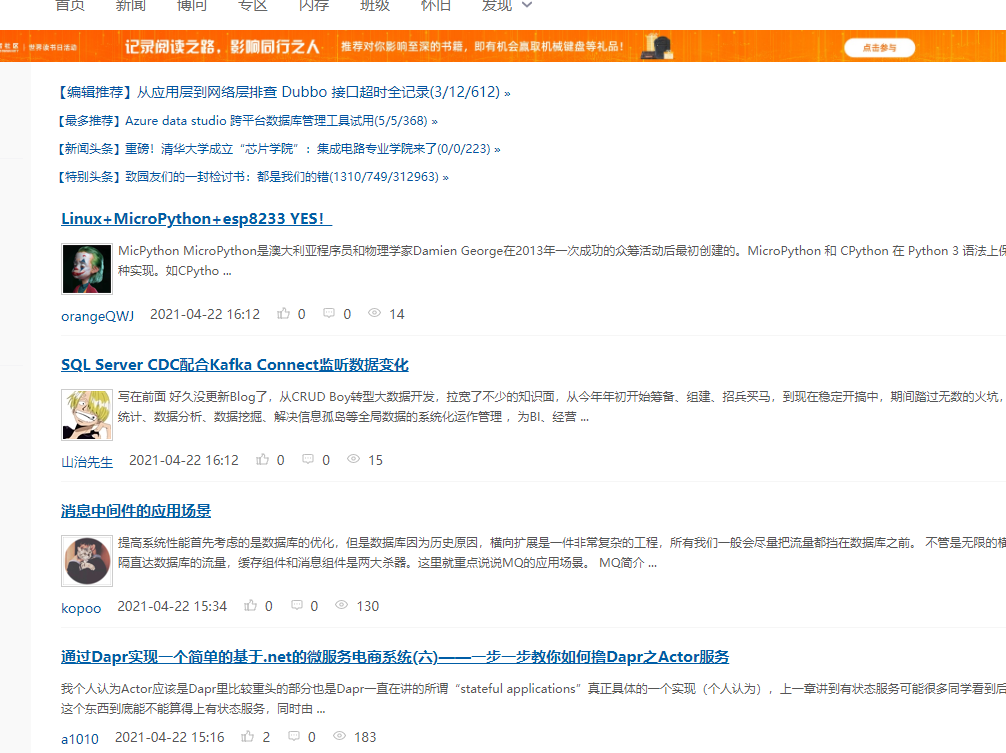Image resolution: width=1006 pixels, height=753 pixels.
Task: Open comments icon on a1010's post
Action: tap(294, 737)
